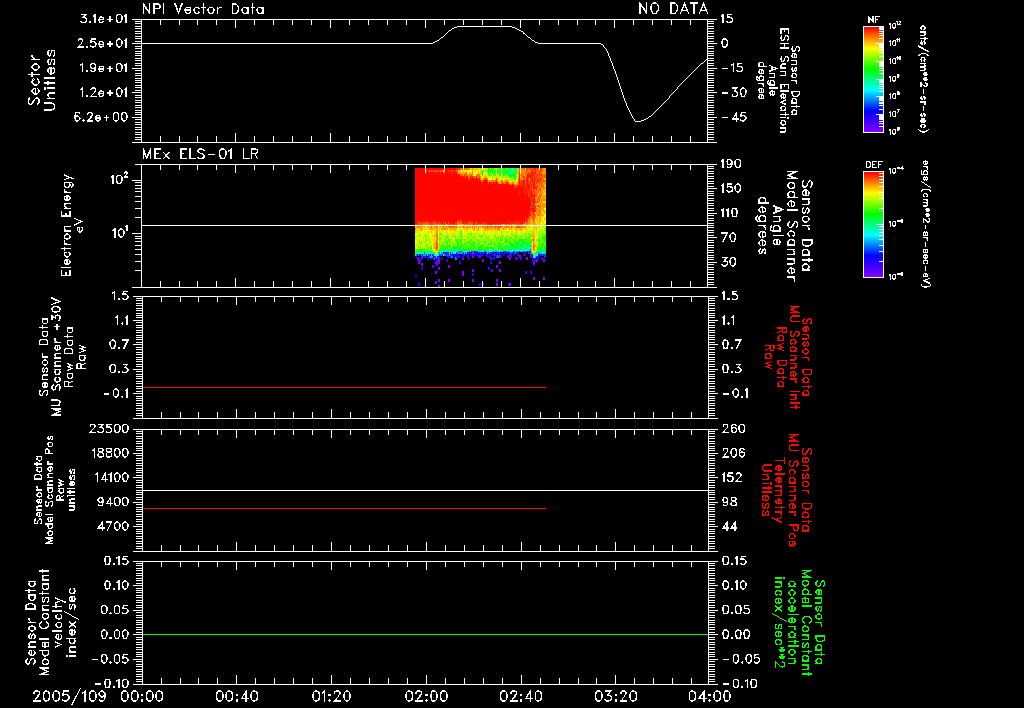
Task: Click the "01:20" time tick label
Action: [x=331, y=696]
